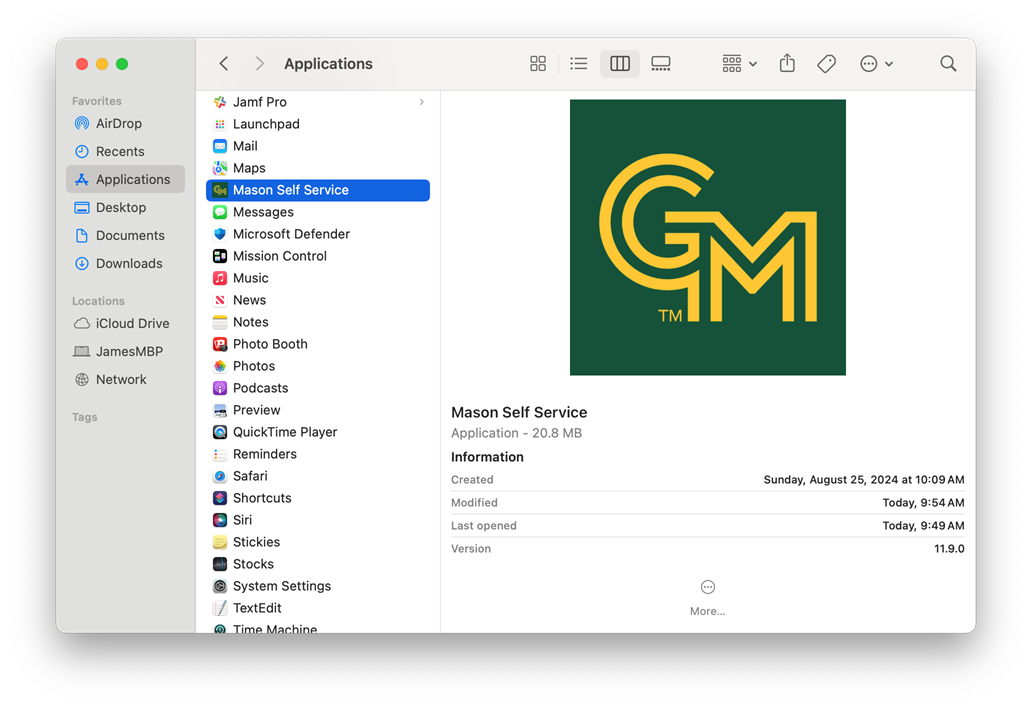
Task: Select the Microsoft Defender shield icon
Action: click(x=220, y=234)
